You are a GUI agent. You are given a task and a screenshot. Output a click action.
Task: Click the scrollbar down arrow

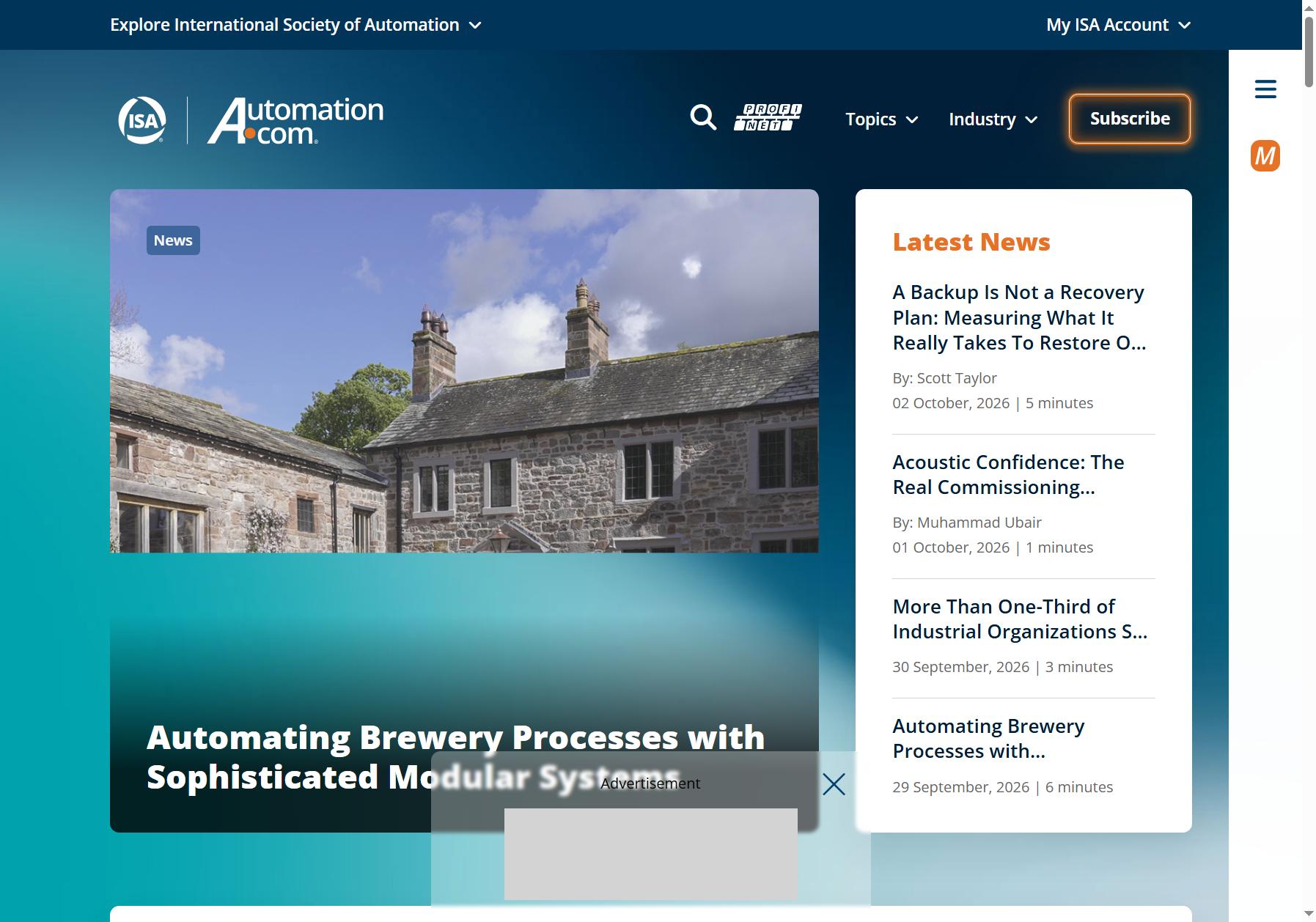point(1309,914)
